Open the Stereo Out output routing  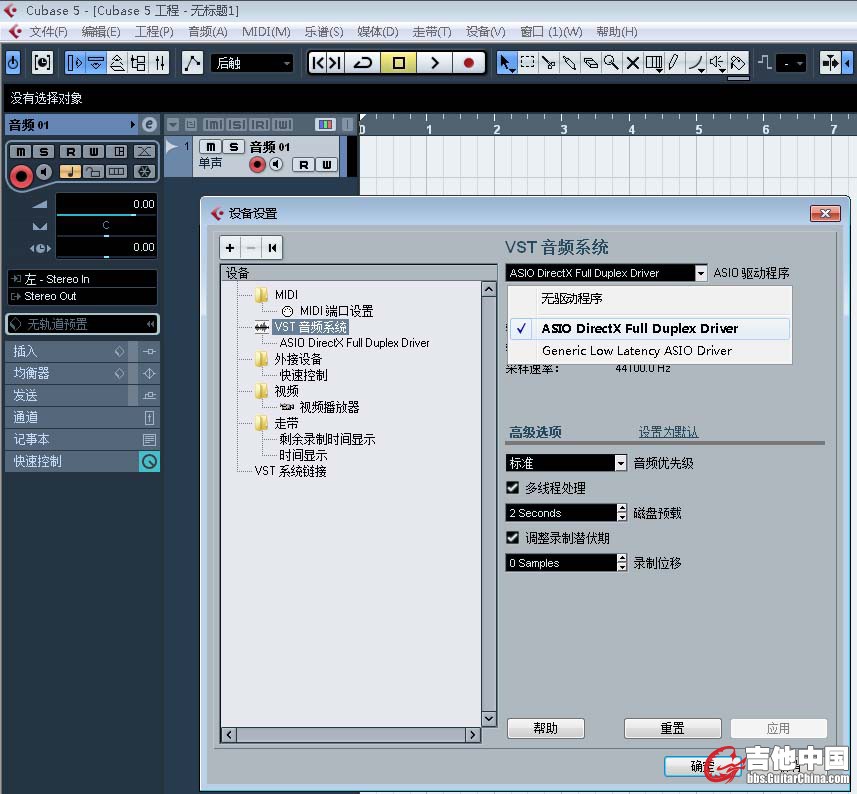point(83,296)
